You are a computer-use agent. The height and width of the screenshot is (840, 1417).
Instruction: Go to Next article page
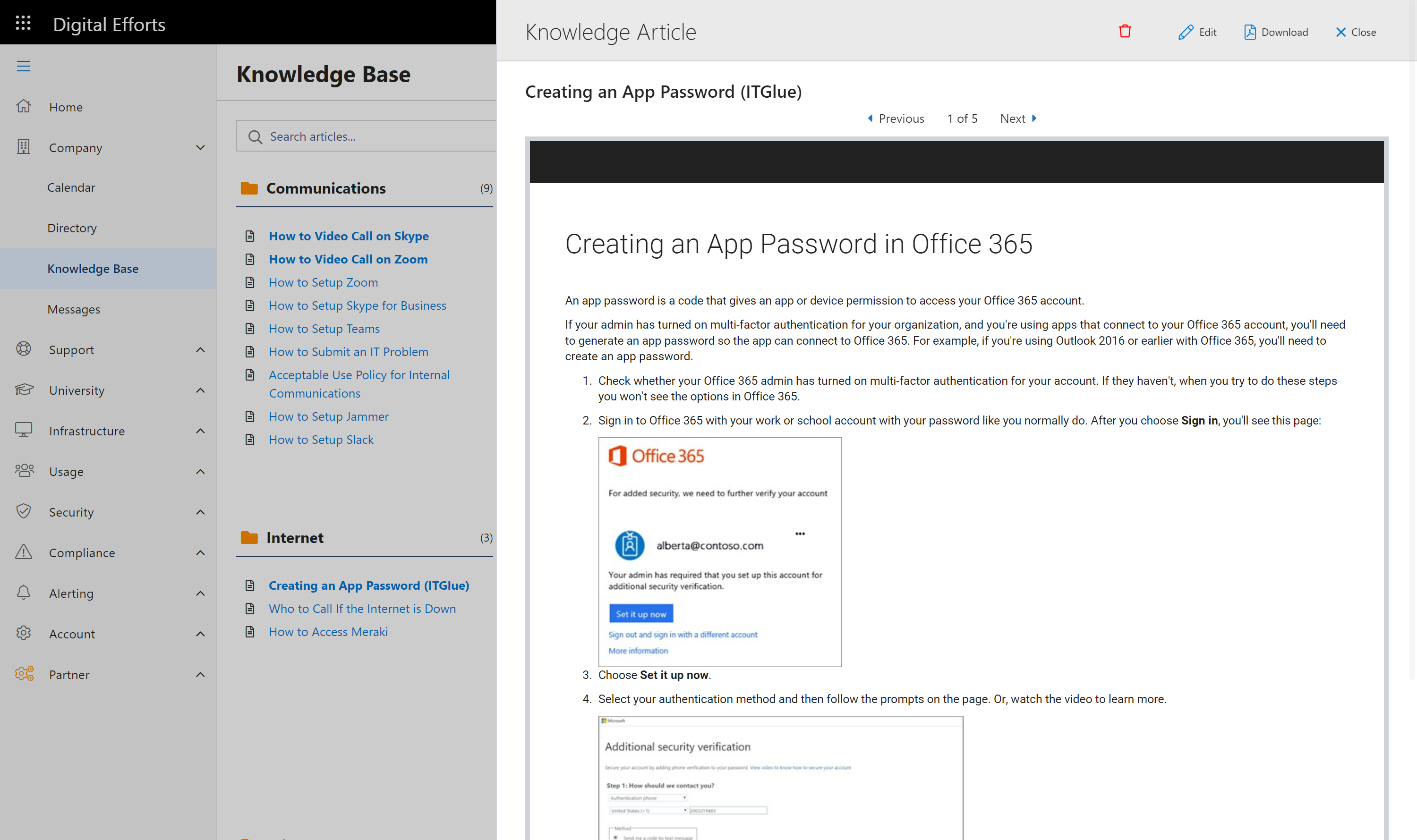pos(1018,119)
